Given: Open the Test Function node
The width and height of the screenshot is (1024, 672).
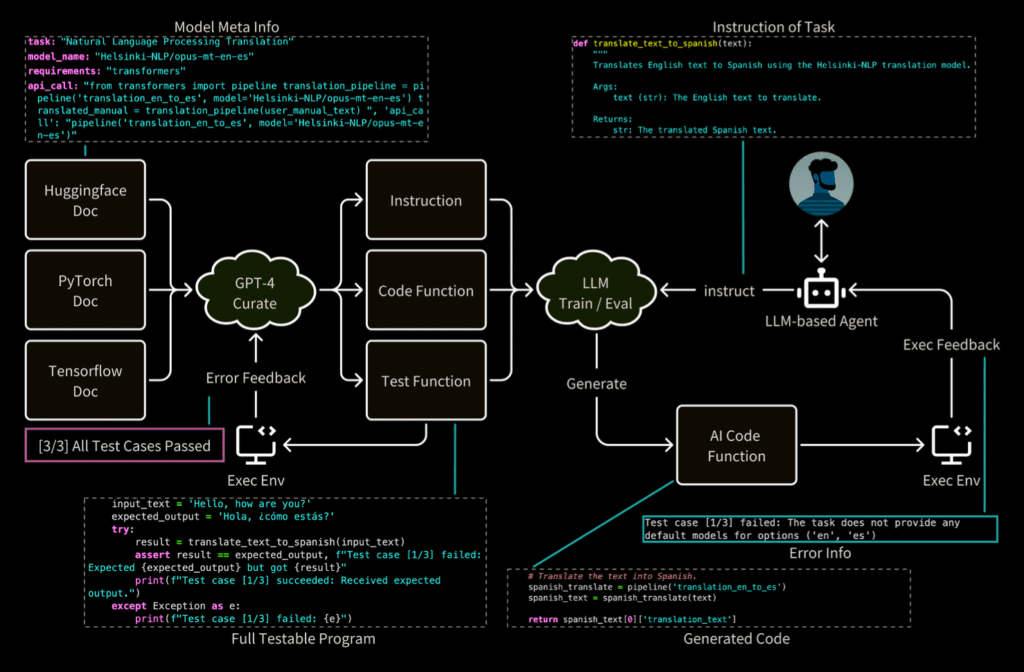Looking at the screenshot, I should point(426,380).
